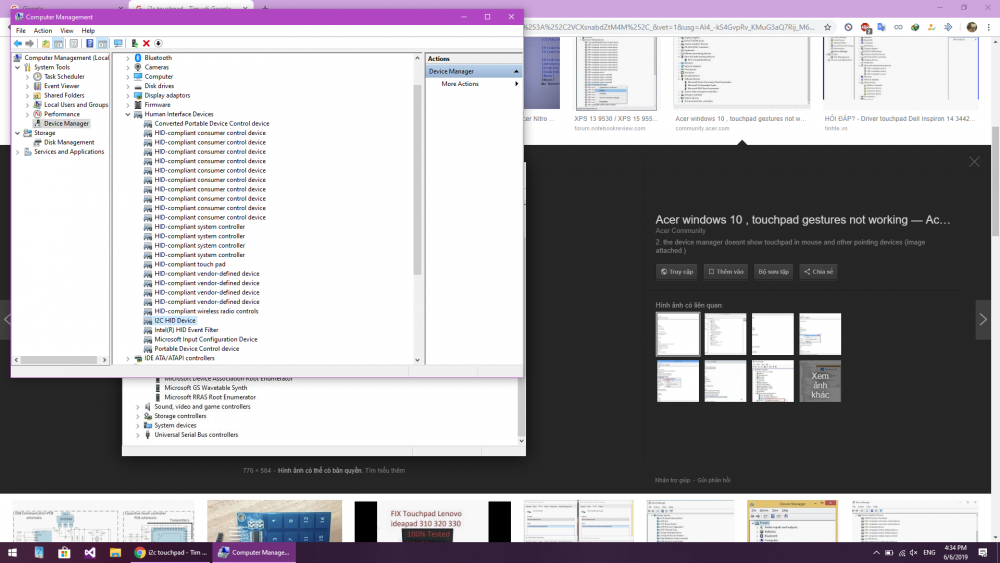This screenshot has width=1000, height=563.
Task: Click the blue Help icon in toolbar
Action: coord(89,43)
